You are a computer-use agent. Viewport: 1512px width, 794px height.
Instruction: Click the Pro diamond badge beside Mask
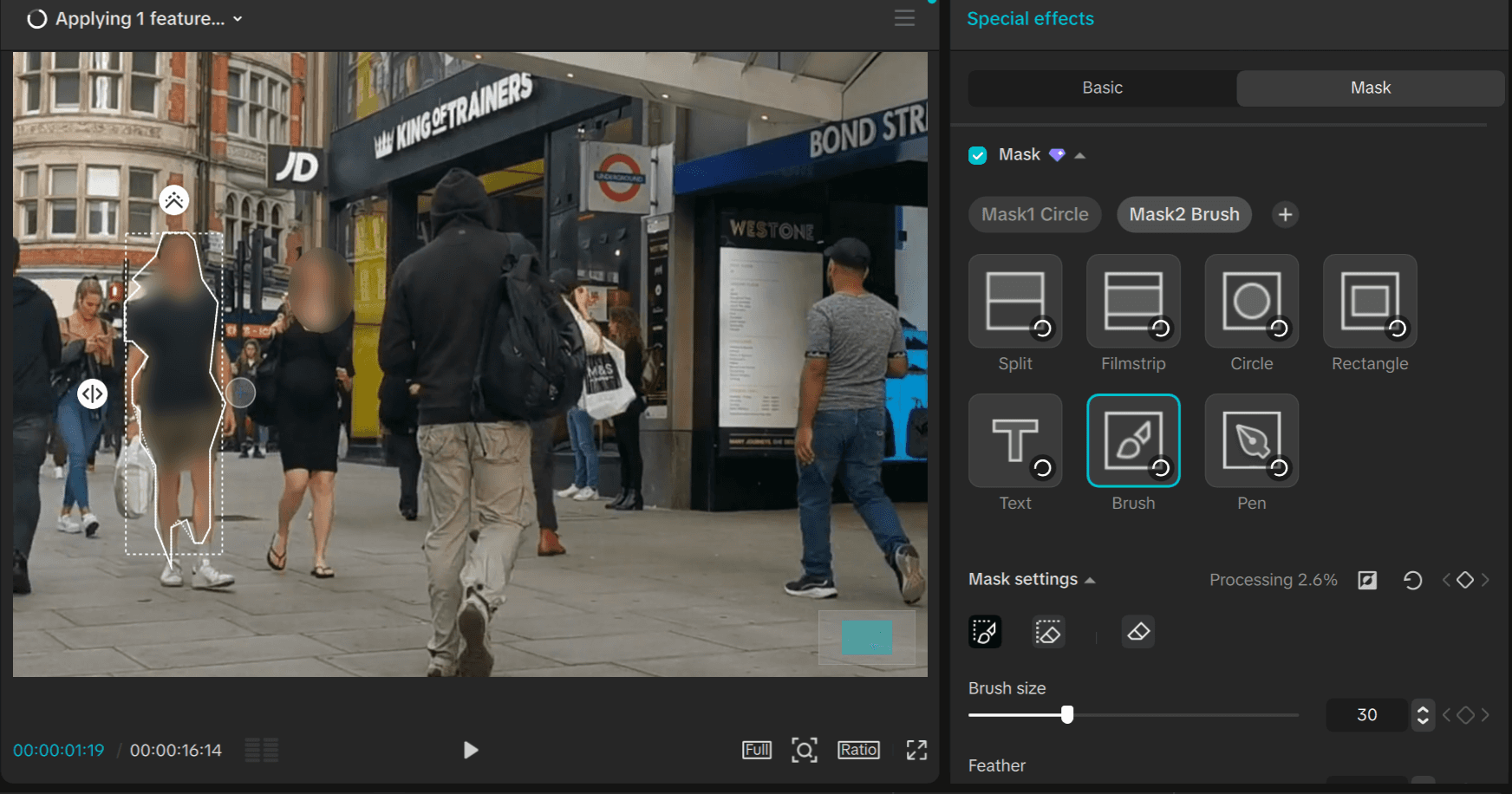[1057, 155]
